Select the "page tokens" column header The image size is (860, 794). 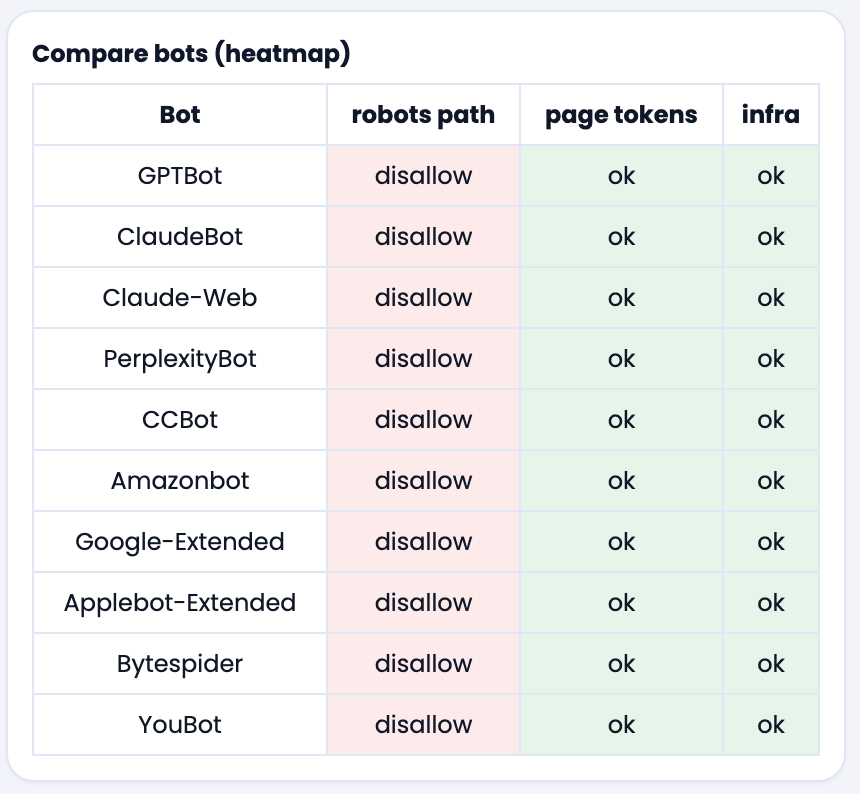[x=621, y=115]
